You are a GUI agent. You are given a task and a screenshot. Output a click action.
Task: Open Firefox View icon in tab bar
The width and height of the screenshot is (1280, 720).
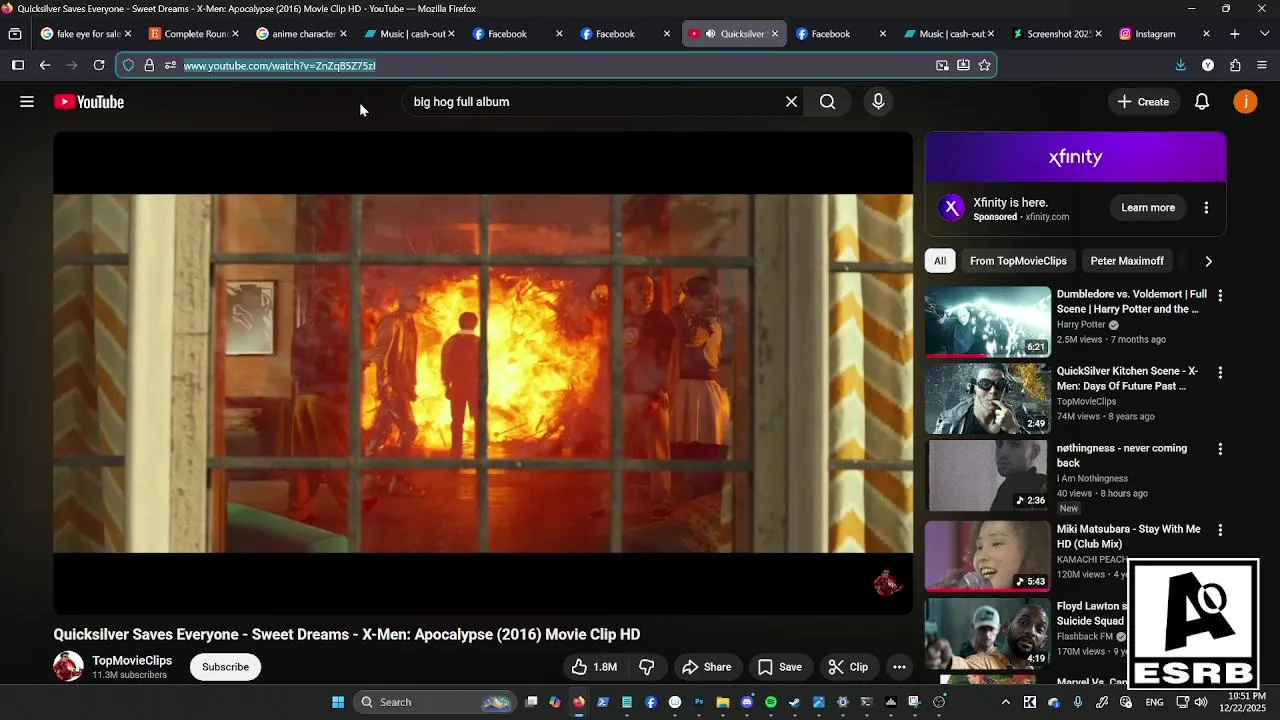(15, 34)
